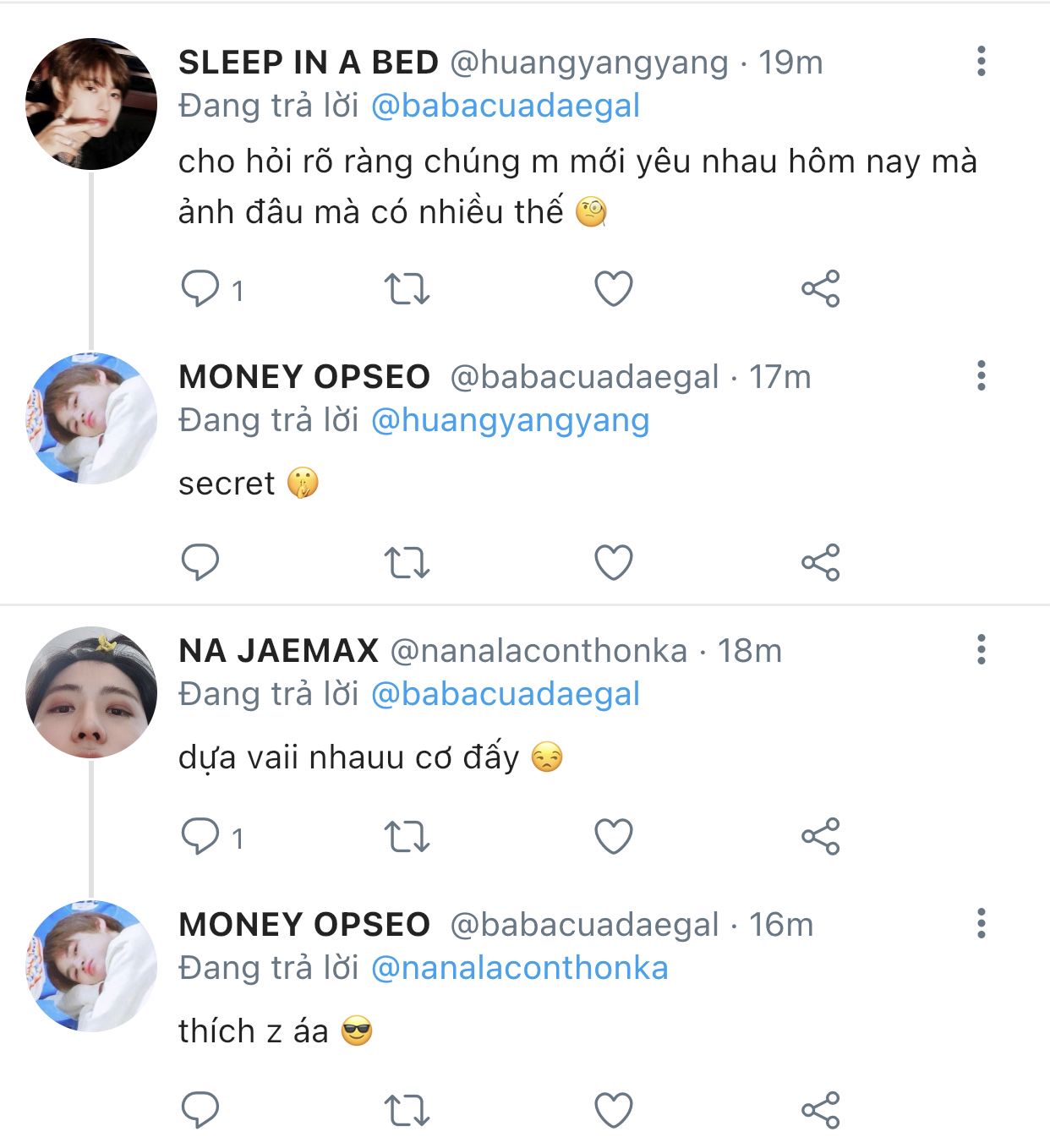Open more options on NA JAEMAX's tweet
Screen dimensions: 1050x1148
[x=981, y=650]
